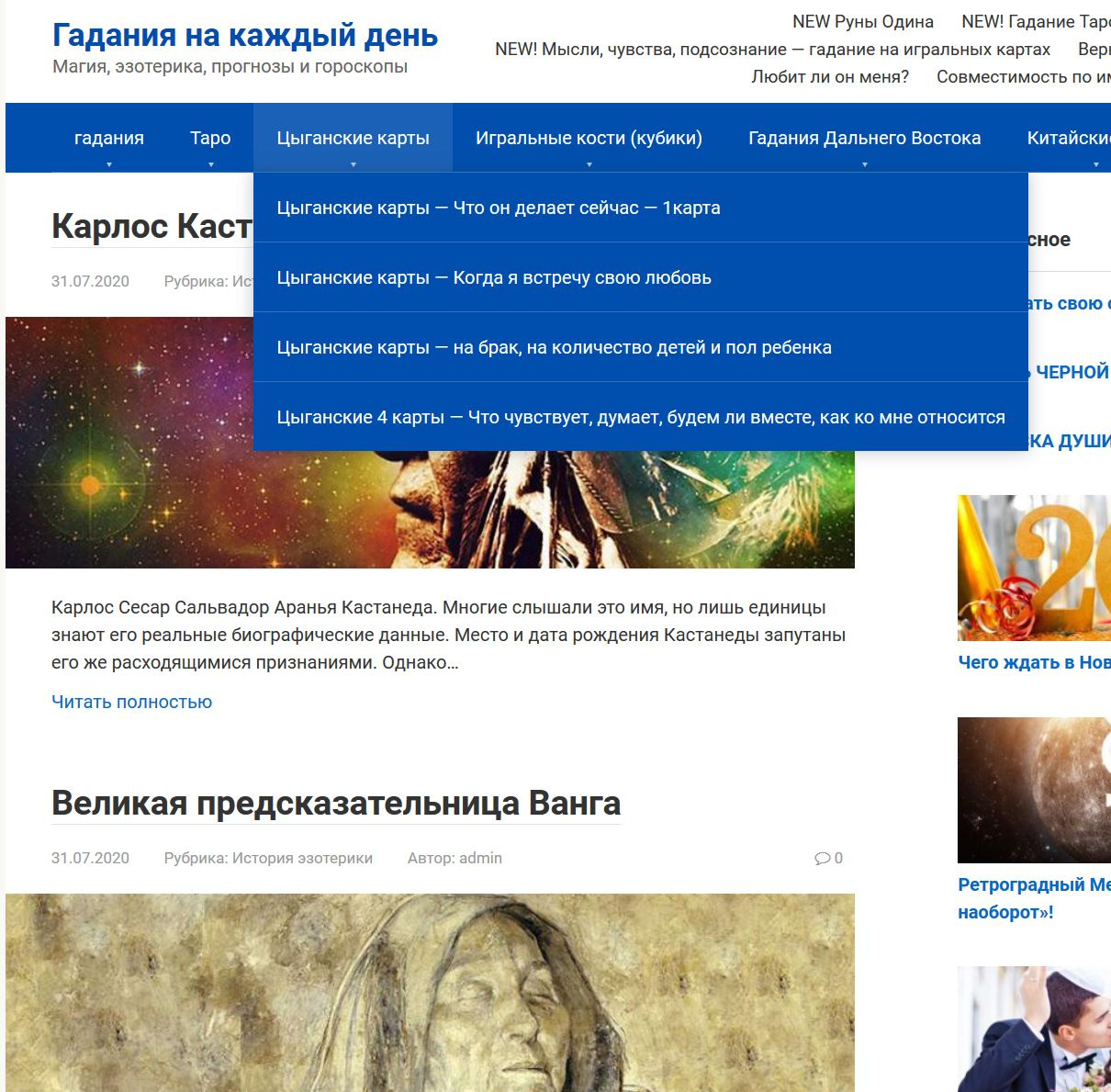Choose 'Цыганские 4 карты' submenu entry
Viewport: 1111px width, 1092px height.
(640, 417)
